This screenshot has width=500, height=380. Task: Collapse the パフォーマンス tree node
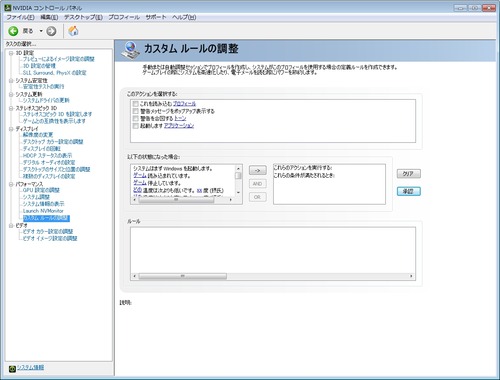pos(11,184)
